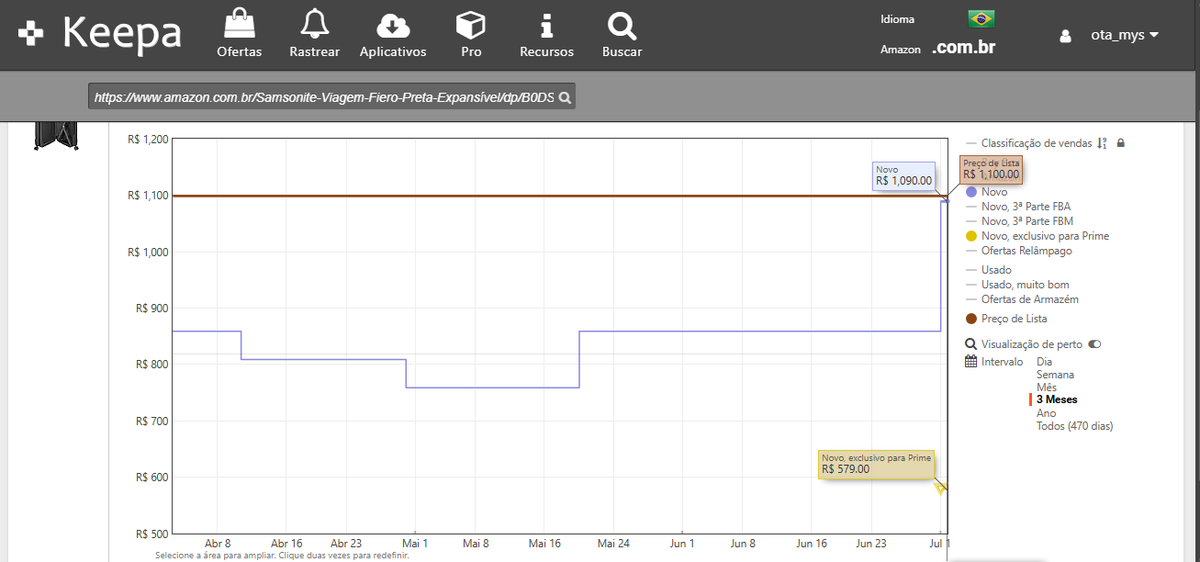Click the calendar Intervalo icon
The height and width of the screenshot is (562, 1200).
(971, 361)
